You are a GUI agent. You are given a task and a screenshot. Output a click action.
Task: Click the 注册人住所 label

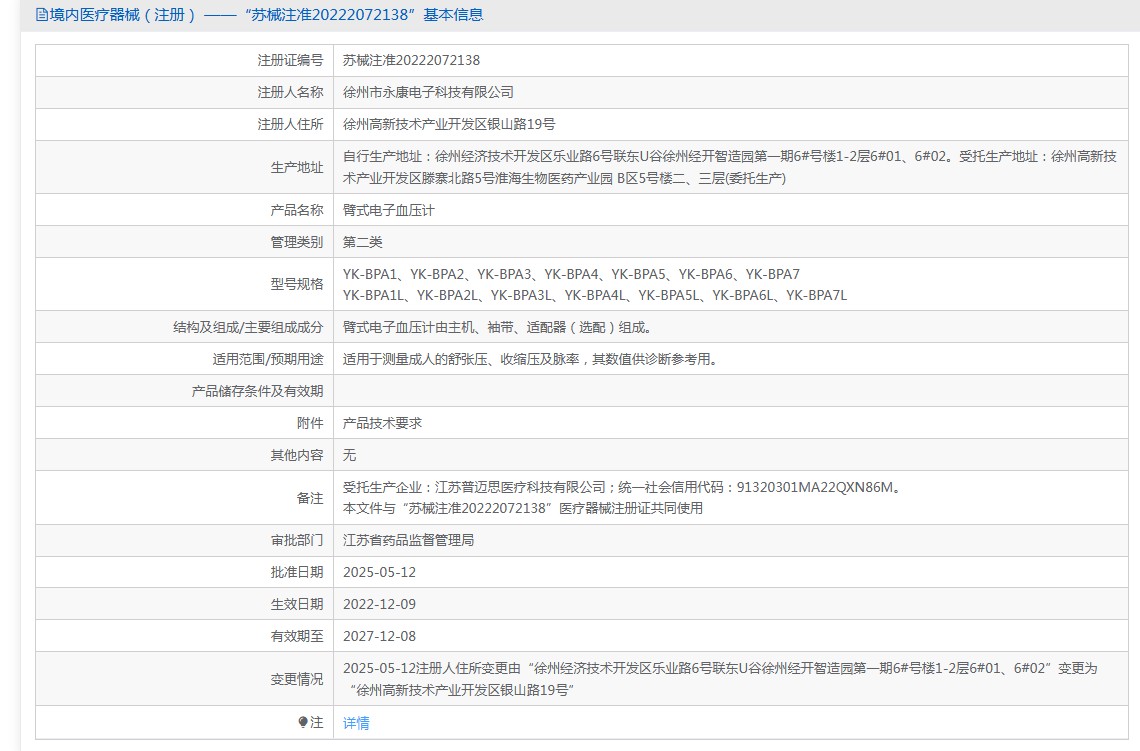(x=290, y=124)
